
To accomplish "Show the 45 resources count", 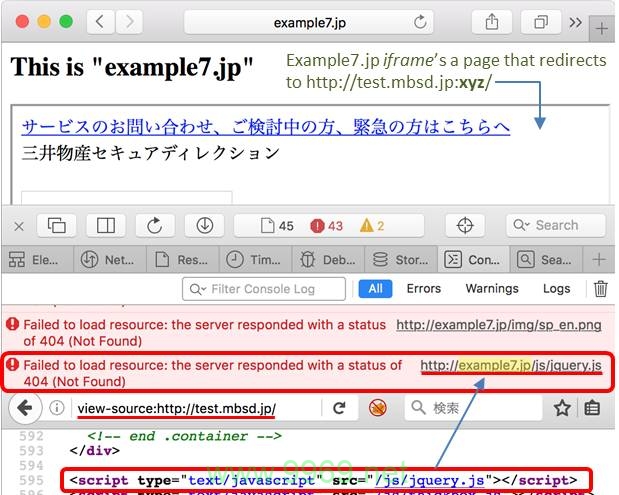I will coord(277,226).
